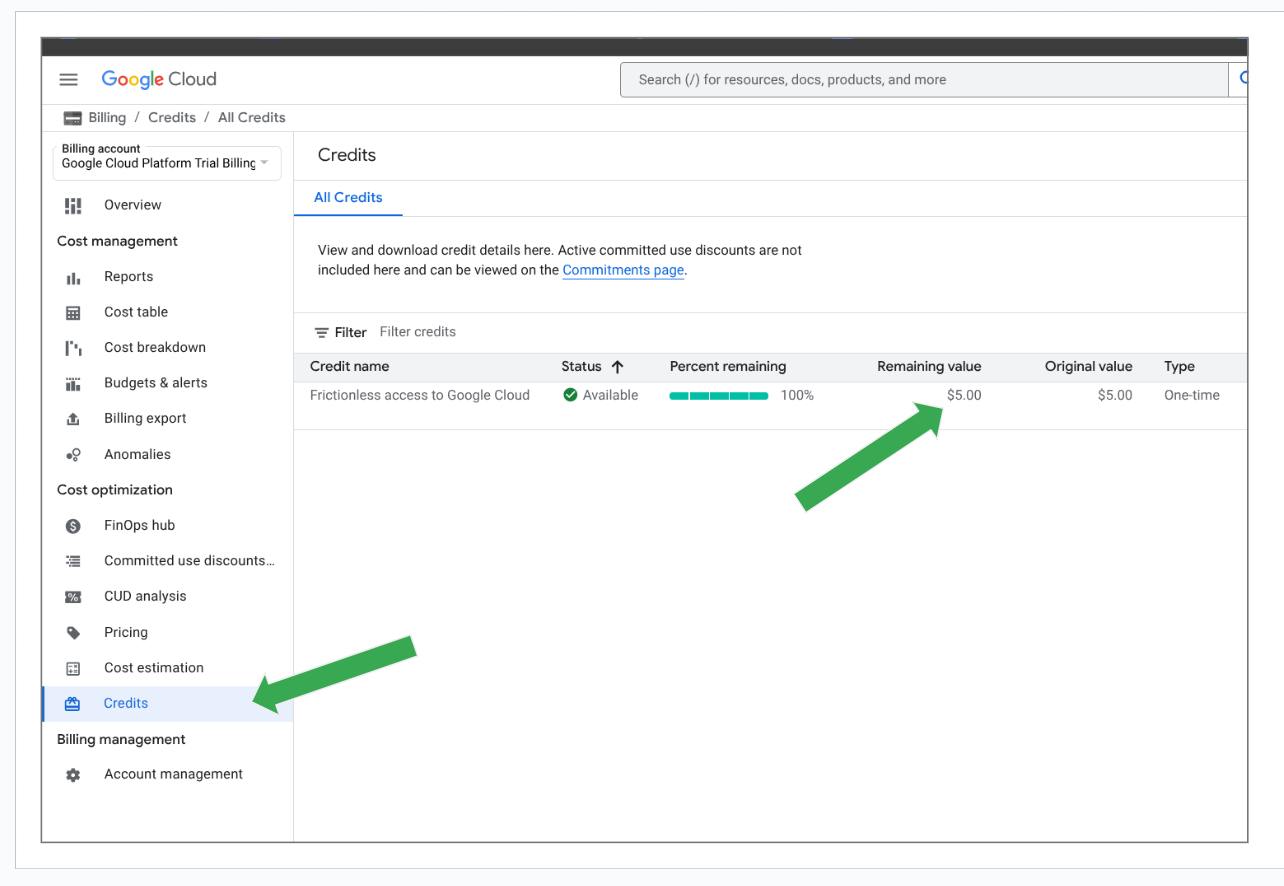Click the Pricing tag icon
Image resolution: width=1284 pixels, height=886 pixels.
[x=73, y=633]
